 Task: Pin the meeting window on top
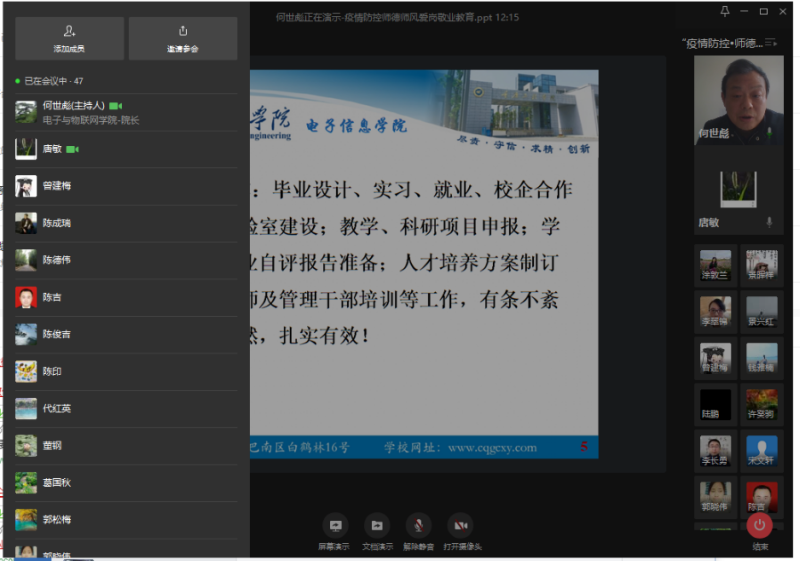click(725, 11)
